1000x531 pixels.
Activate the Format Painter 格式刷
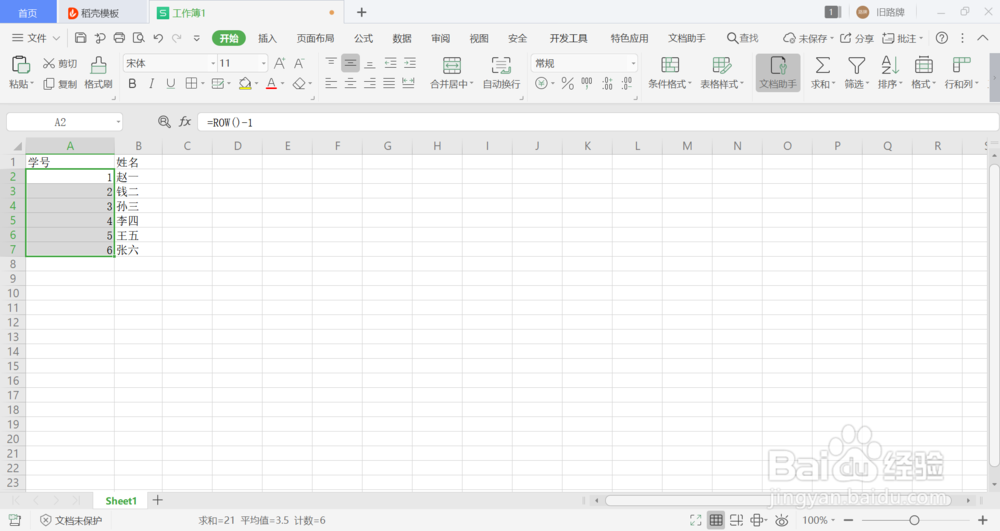pos(98,72)
